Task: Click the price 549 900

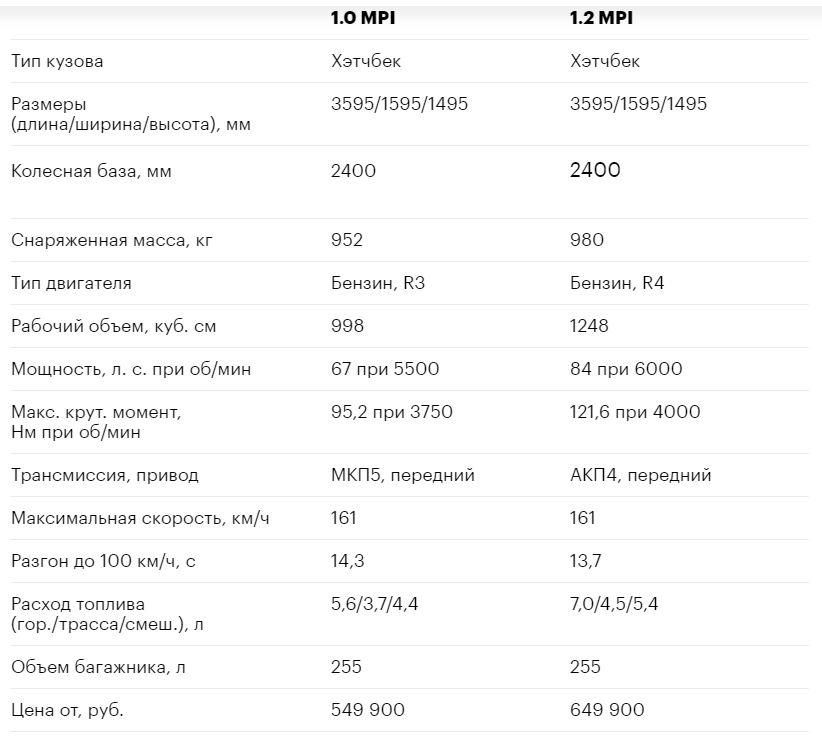Action: tap(368, 710)
